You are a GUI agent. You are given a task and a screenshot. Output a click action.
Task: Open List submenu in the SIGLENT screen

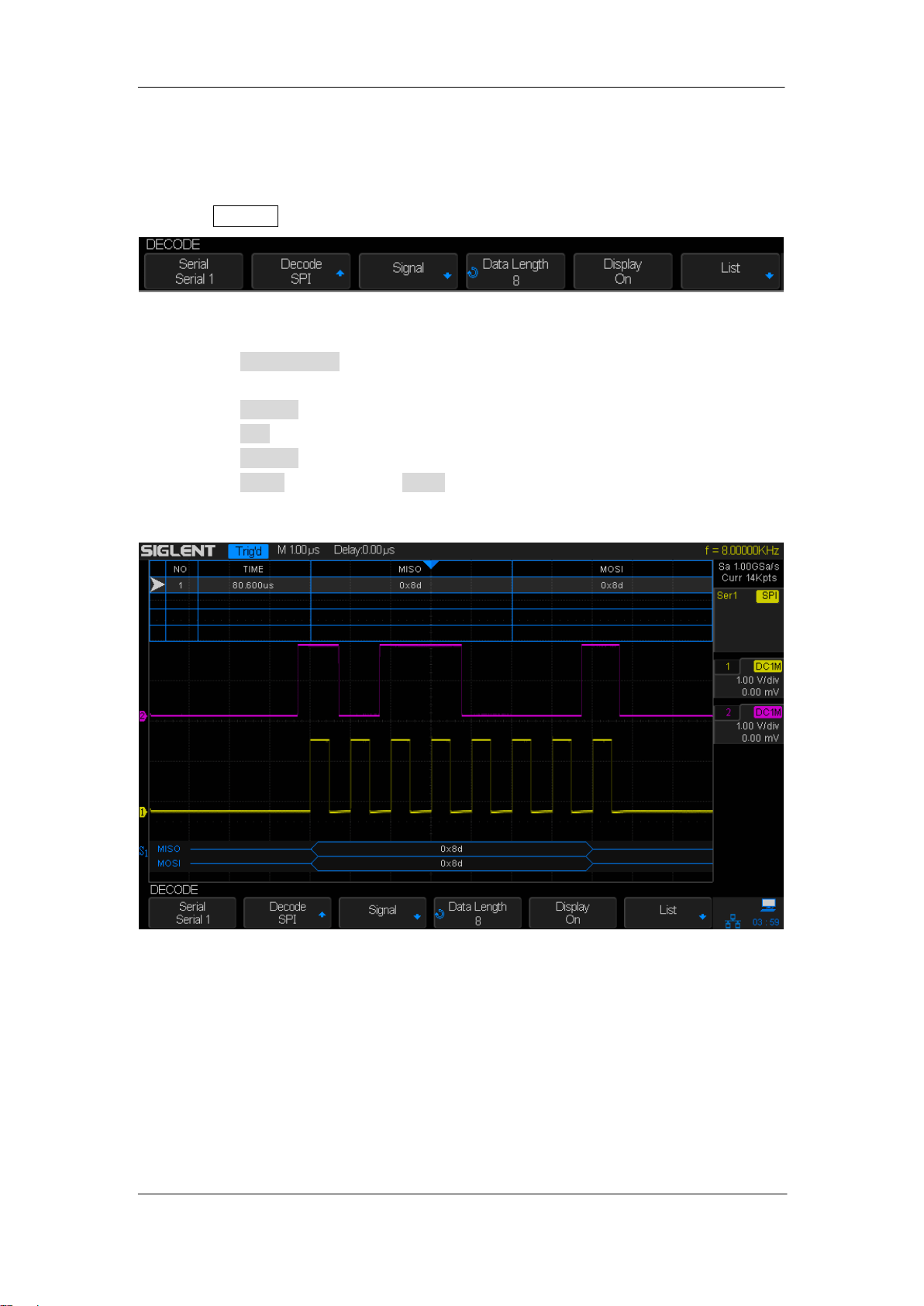tap(667, 912)
